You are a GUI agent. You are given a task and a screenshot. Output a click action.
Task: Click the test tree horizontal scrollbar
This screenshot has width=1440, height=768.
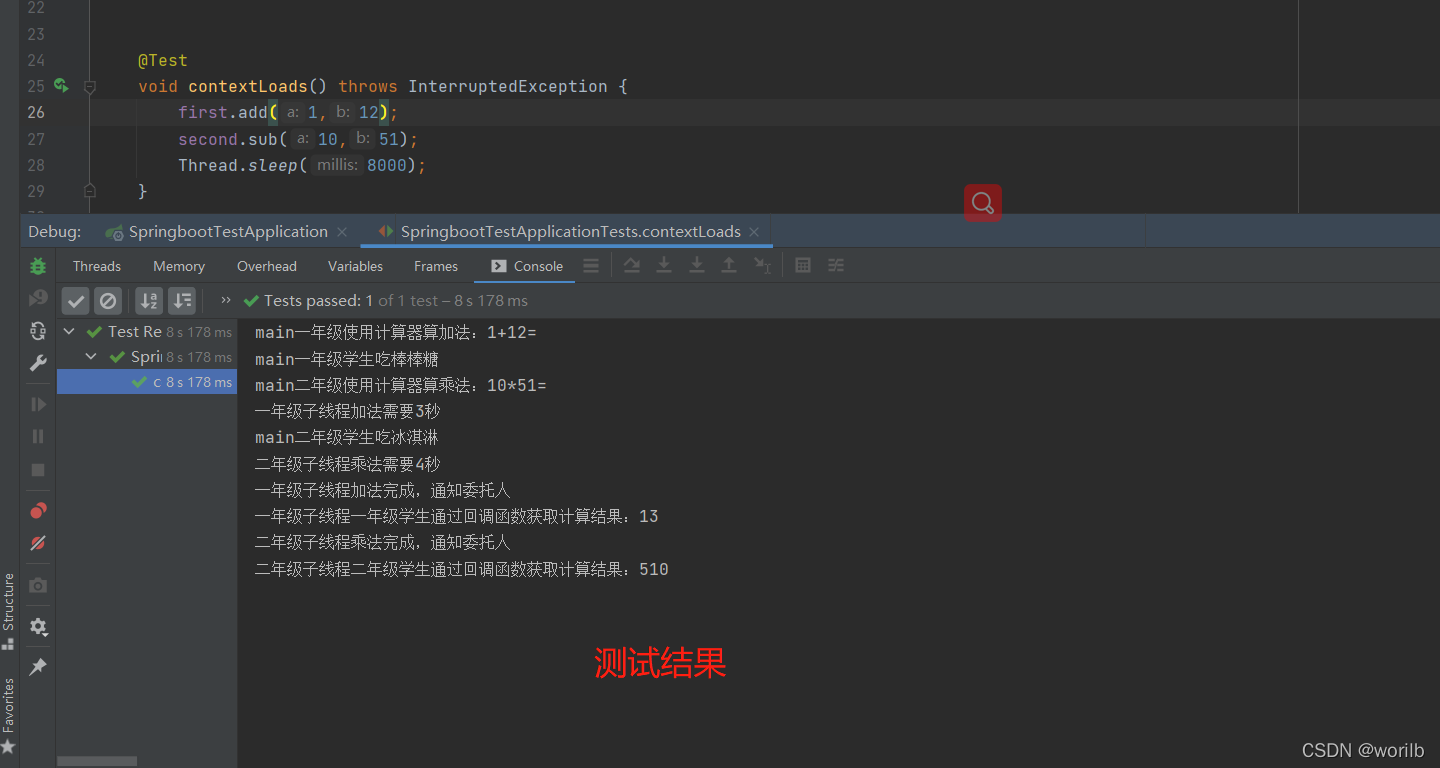(x=97, y=761)
